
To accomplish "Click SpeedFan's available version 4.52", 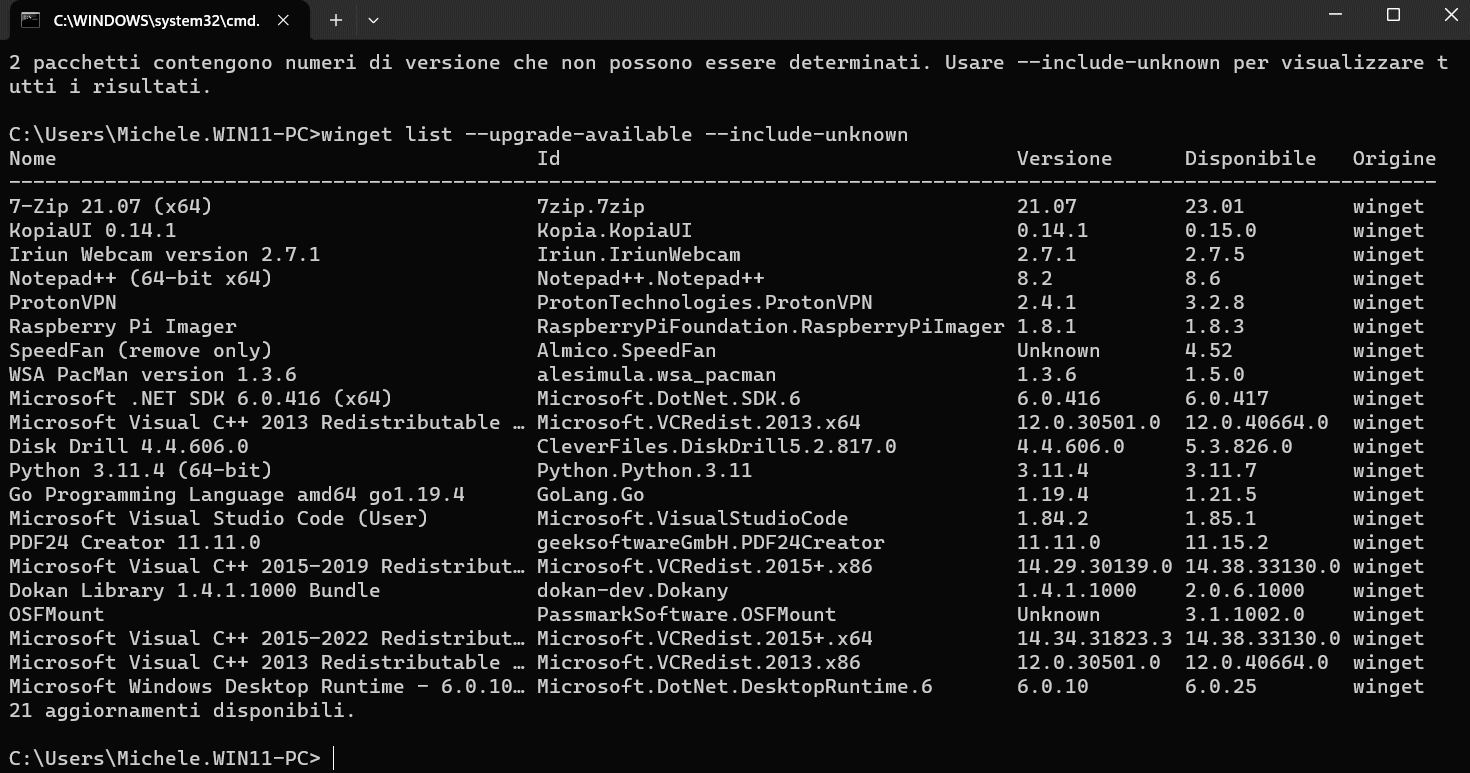I will (1208, 351).
